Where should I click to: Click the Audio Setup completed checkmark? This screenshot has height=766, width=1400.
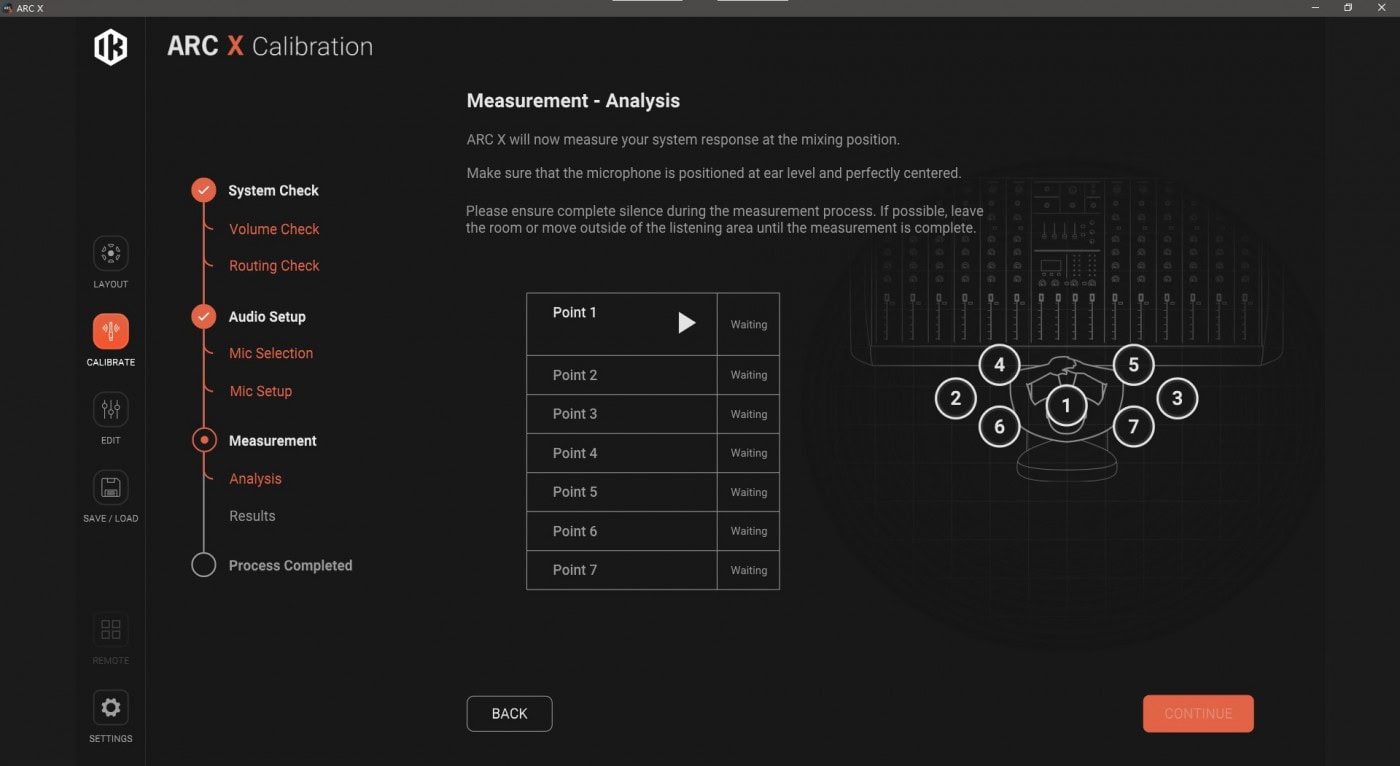coord(204,316)
